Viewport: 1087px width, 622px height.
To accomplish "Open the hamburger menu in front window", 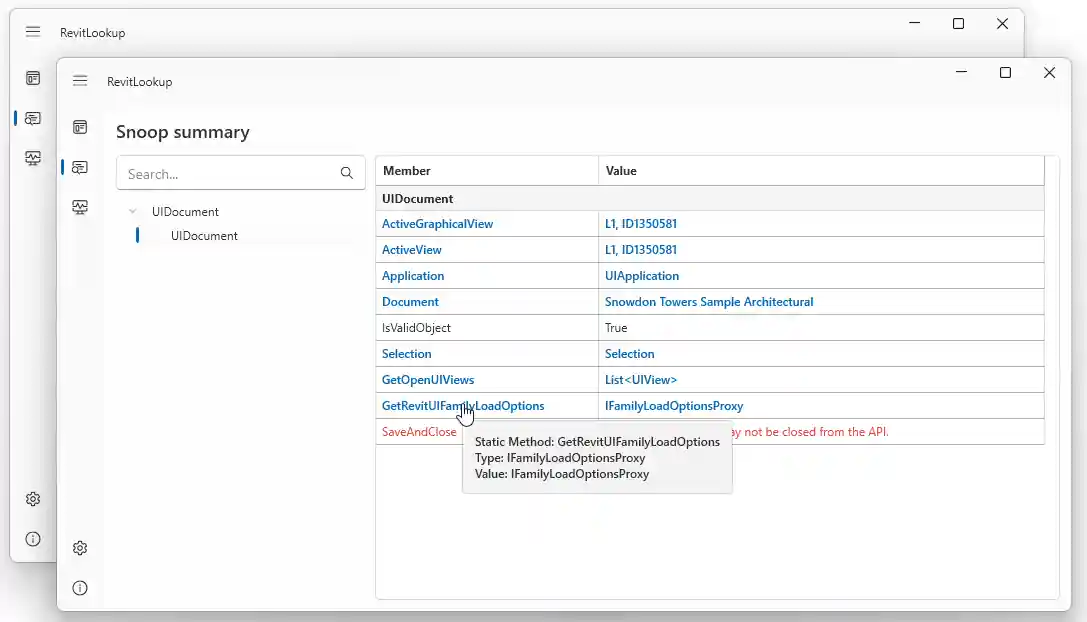I will coord(80,81).
